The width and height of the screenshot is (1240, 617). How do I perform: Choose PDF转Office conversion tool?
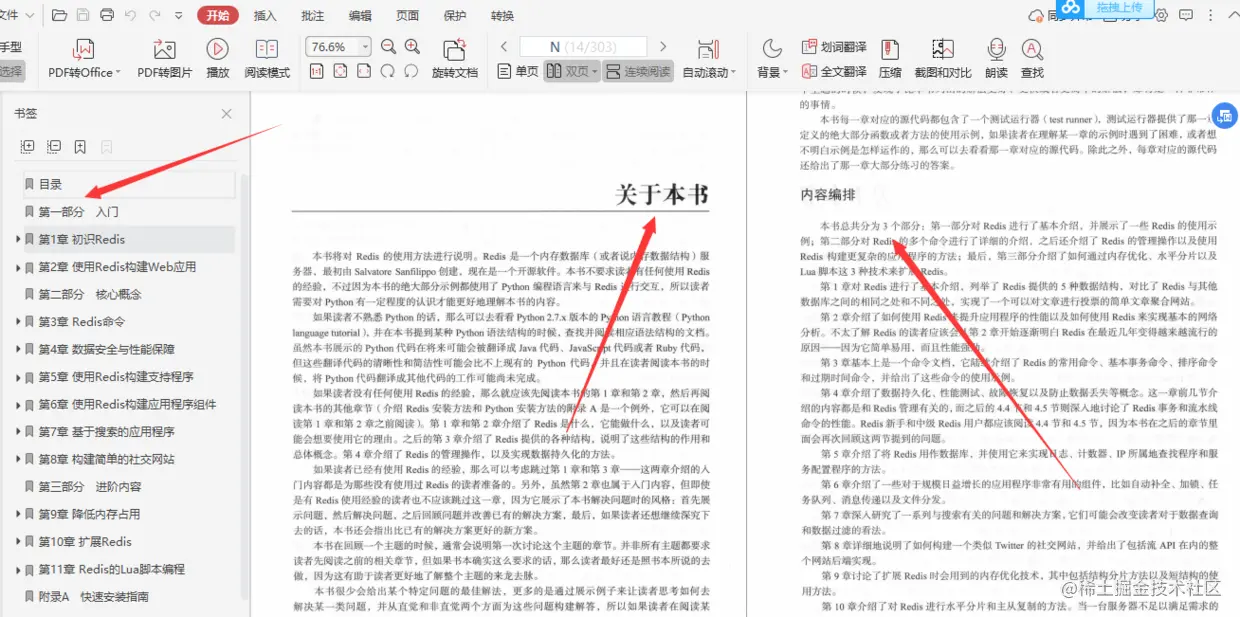point(84,58)
